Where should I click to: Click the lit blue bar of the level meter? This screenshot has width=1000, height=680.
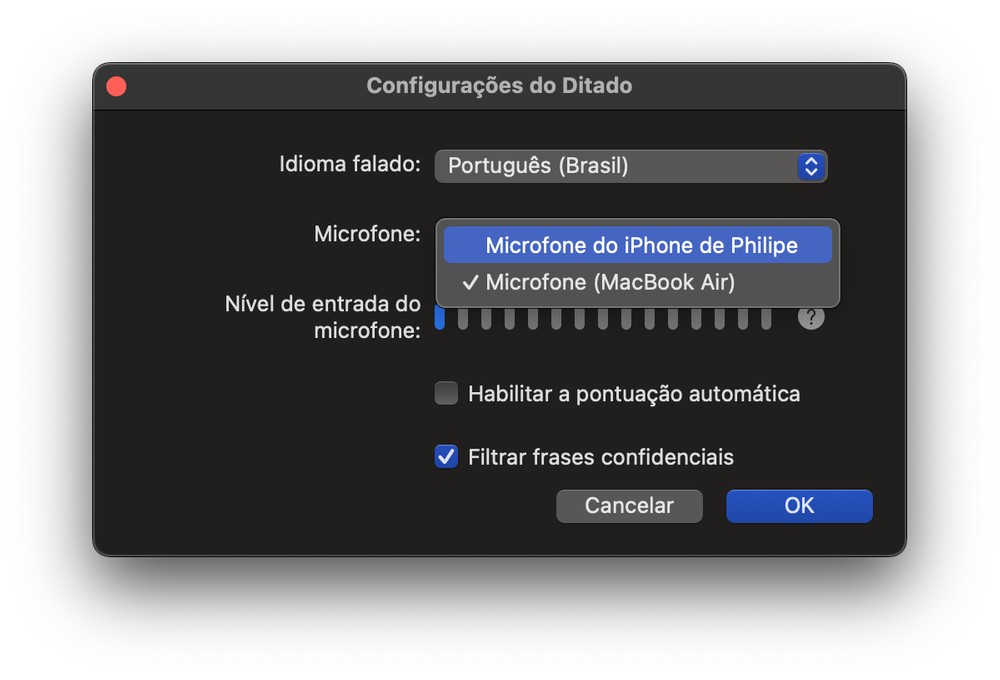pyautogui.click(x=440, y=319)
